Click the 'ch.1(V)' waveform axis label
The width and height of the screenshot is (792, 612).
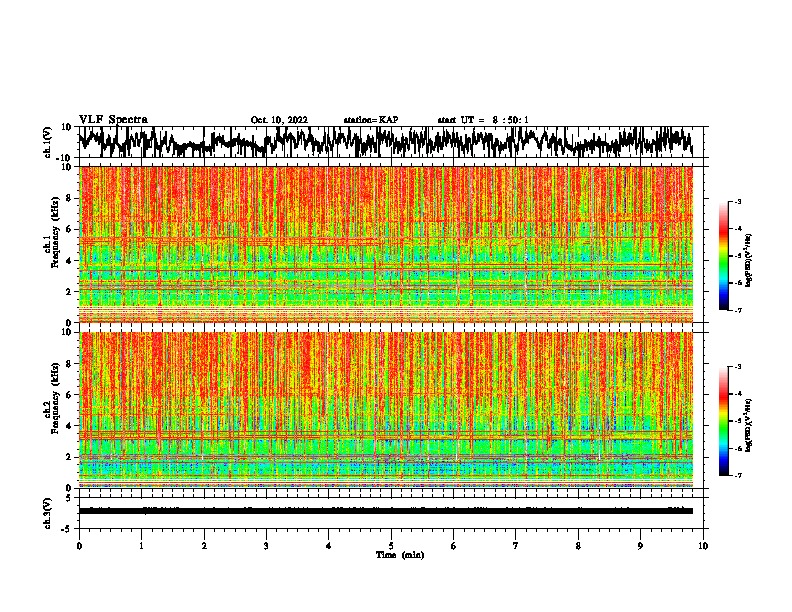tap(48, 142)
